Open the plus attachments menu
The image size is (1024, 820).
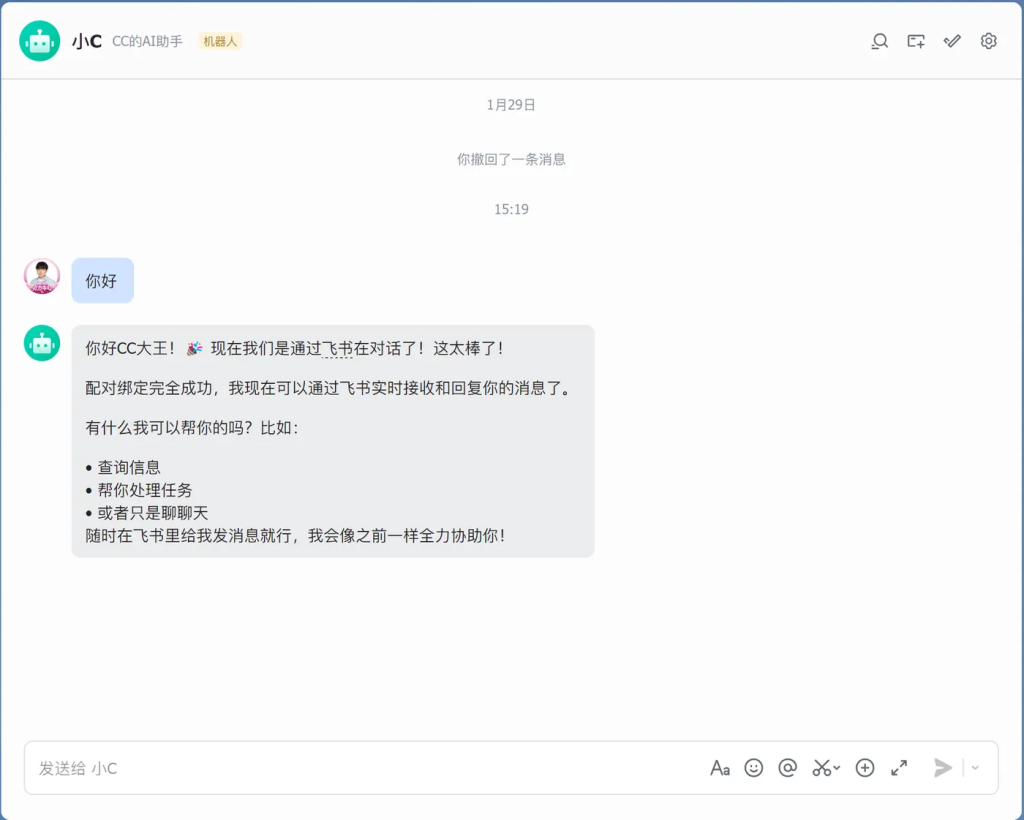click(x=865, y=768)
